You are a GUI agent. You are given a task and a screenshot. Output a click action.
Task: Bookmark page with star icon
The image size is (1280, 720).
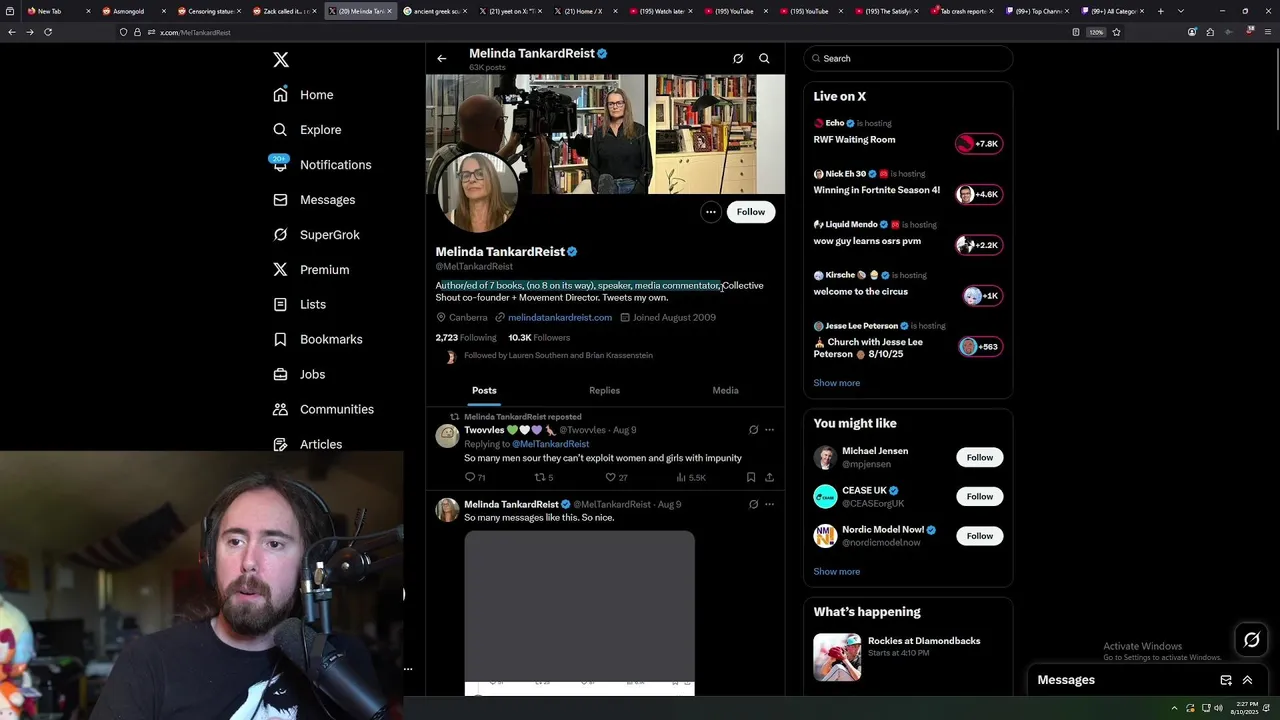(1116, 32)
